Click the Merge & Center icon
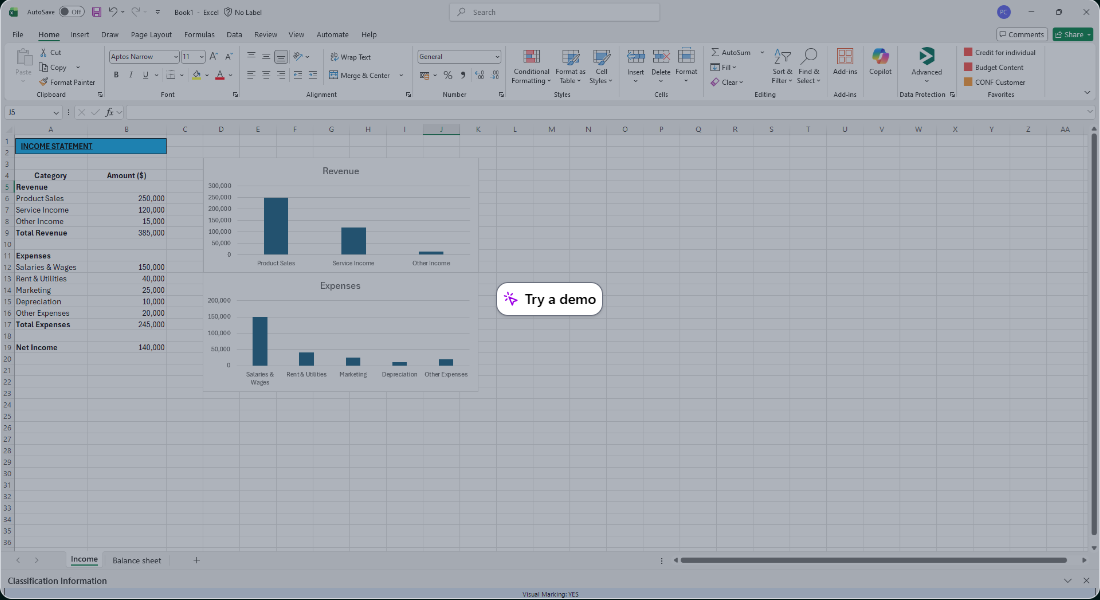This screenshot has height=600, width=1100. click(333, 75)
